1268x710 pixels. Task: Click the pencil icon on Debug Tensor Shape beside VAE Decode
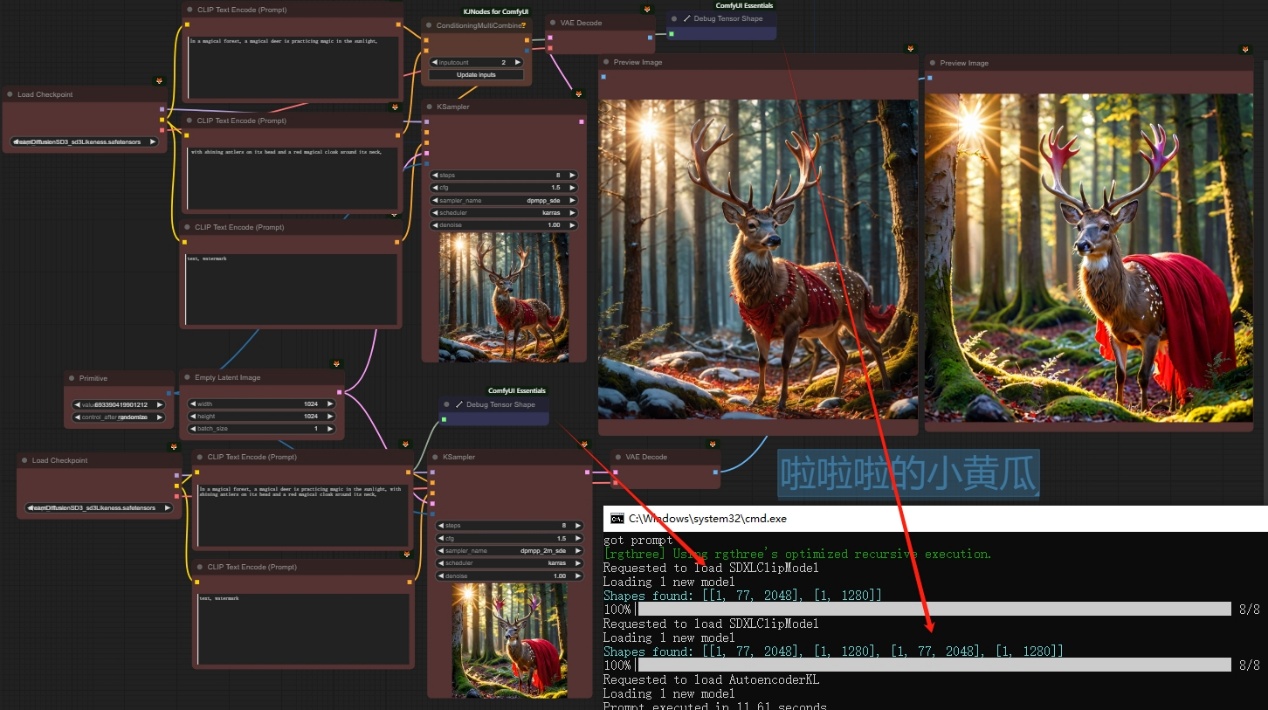point(687,19)
